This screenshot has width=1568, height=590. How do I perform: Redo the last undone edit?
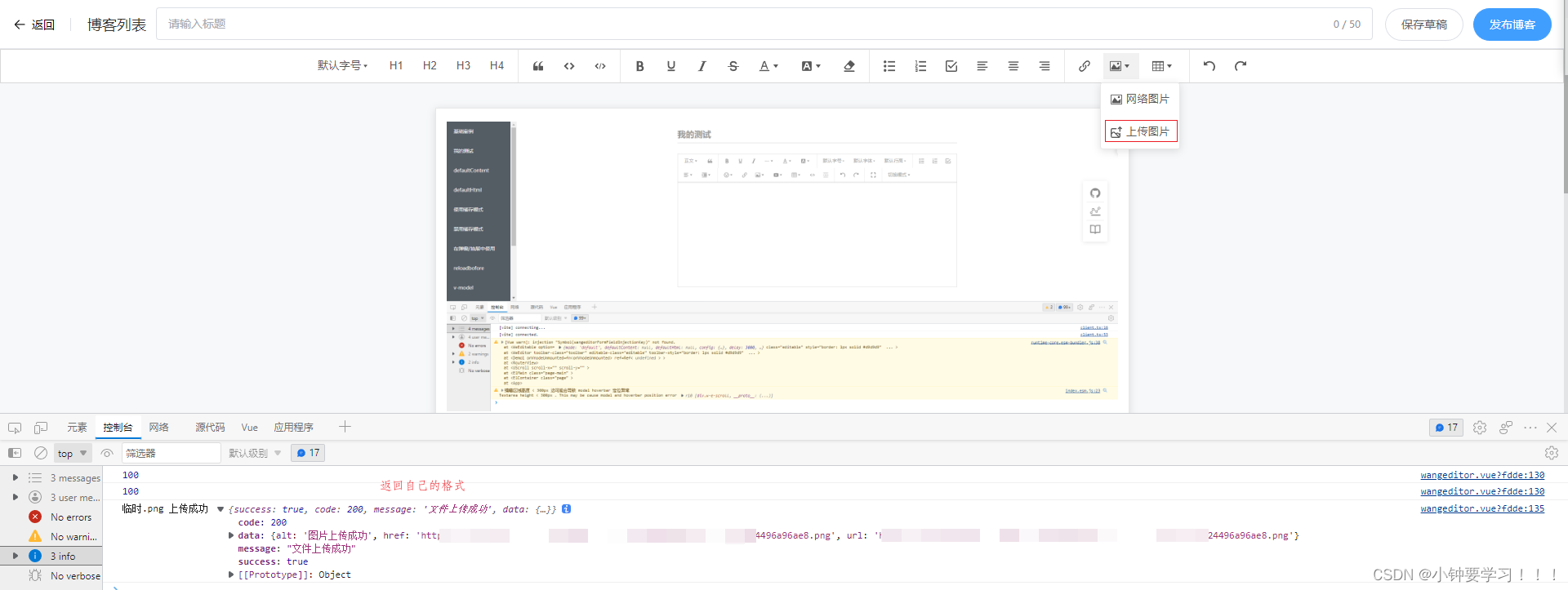click(x=1241, y=66)
